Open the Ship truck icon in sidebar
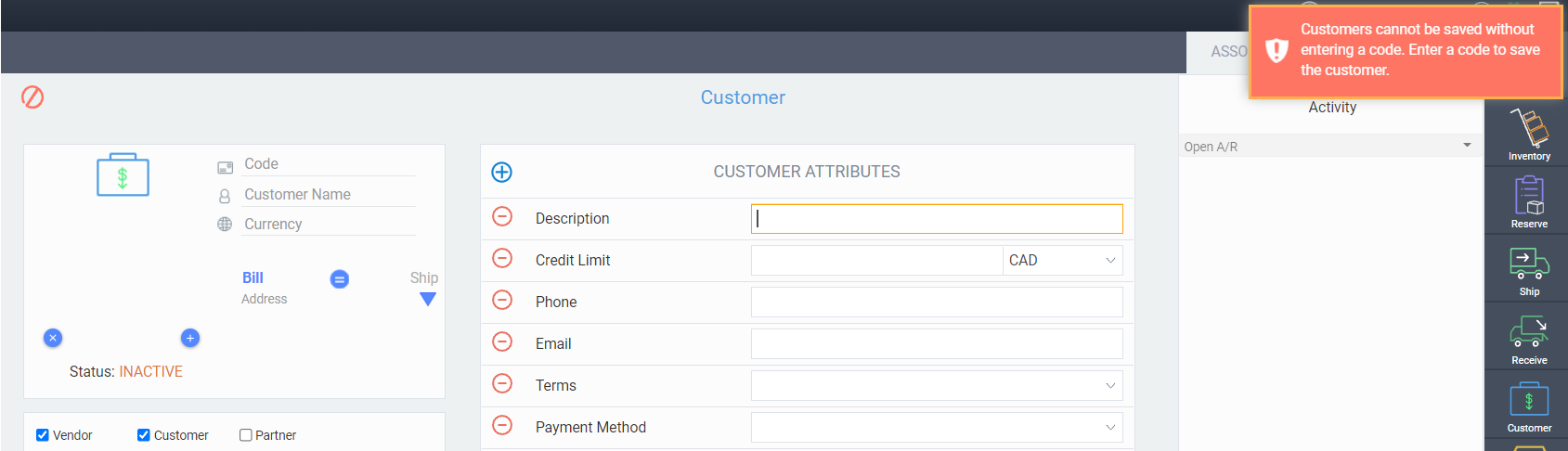1568x451 pixels. (1529, 270)
